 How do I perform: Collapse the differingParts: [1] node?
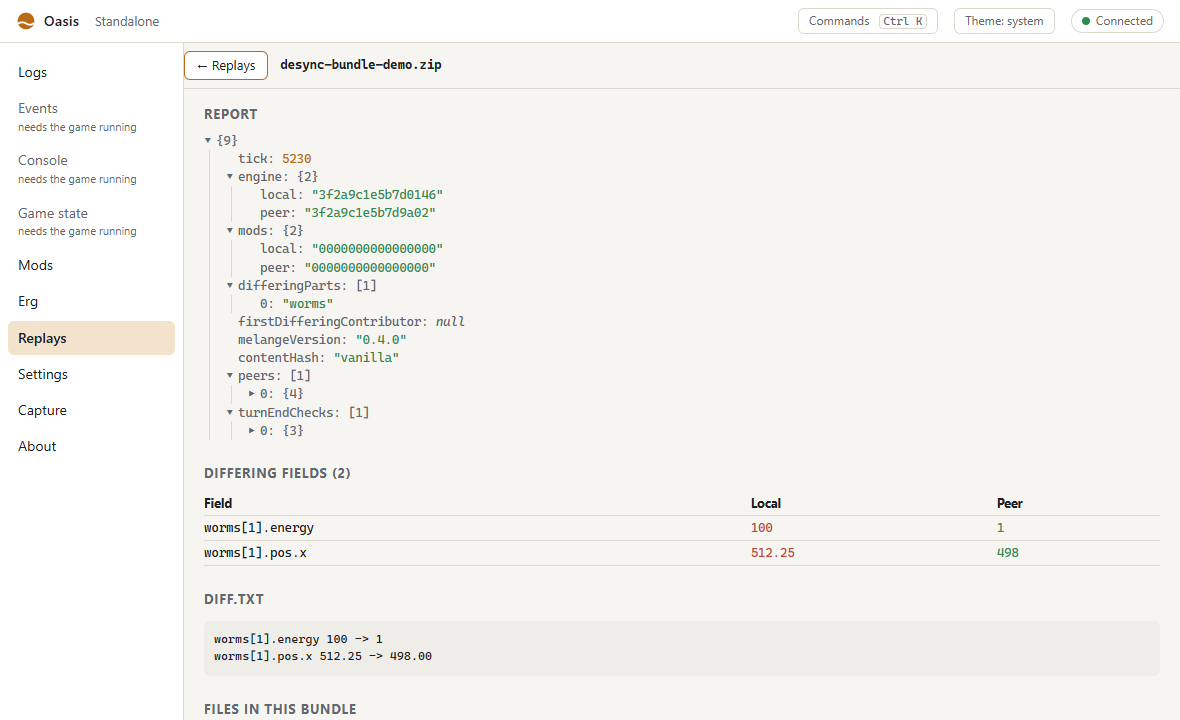pyautogui.click(x=230, y=286)
